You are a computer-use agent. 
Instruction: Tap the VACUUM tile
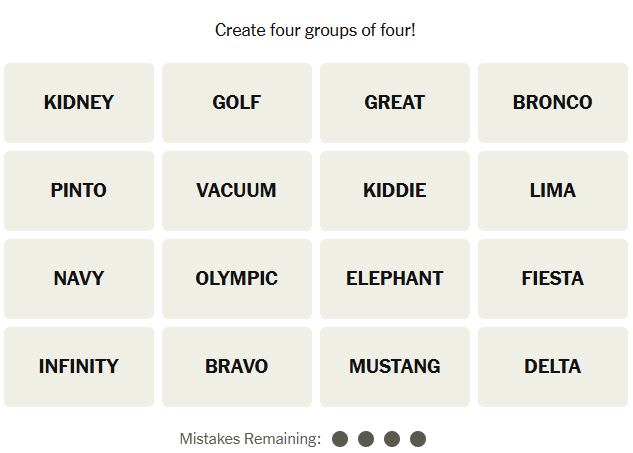click(x=237, y=190)
